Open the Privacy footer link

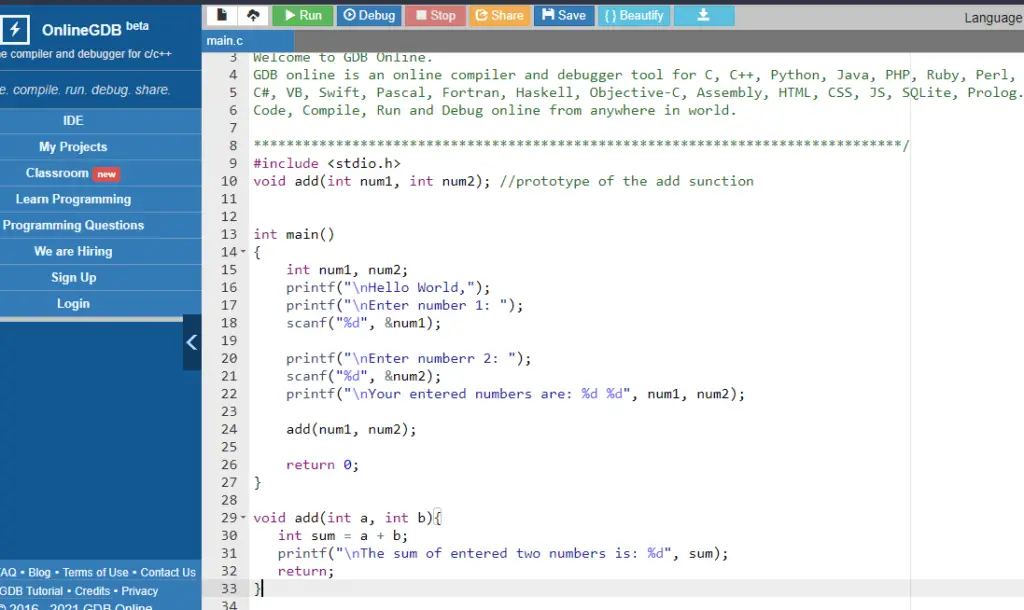click(x=140, y=591)
